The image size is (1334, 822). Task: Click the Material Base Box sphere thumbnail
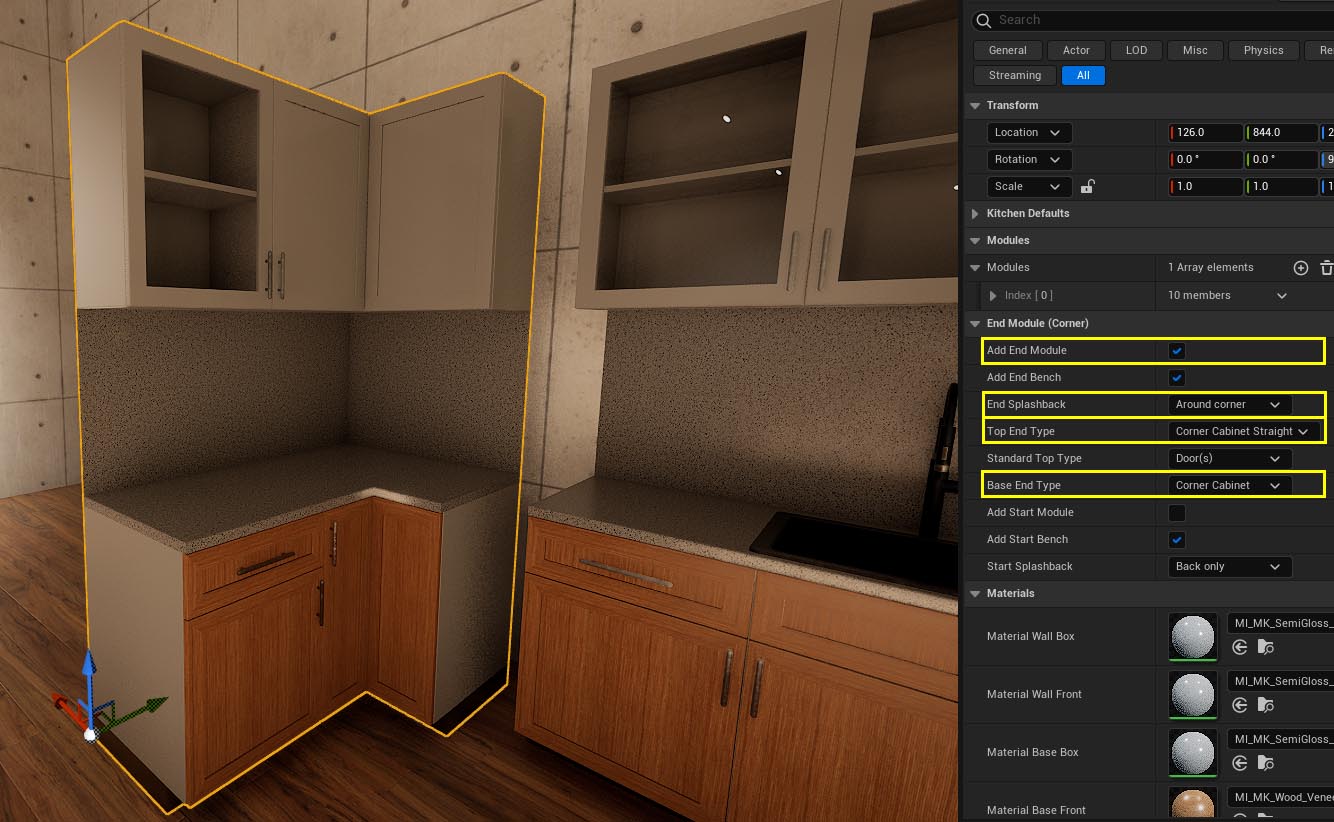[1193, 752]
